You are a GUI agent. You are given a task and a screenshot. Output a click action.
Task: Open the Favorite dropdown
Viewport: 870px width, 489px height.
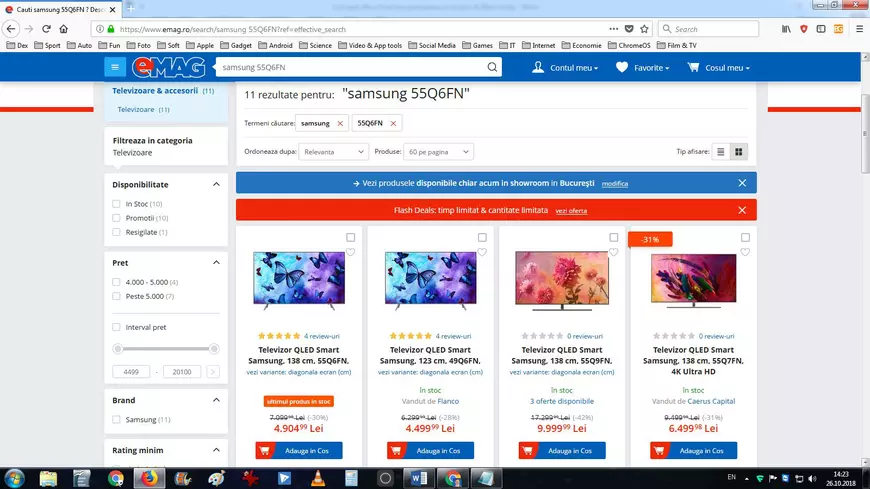coord(651,68)
